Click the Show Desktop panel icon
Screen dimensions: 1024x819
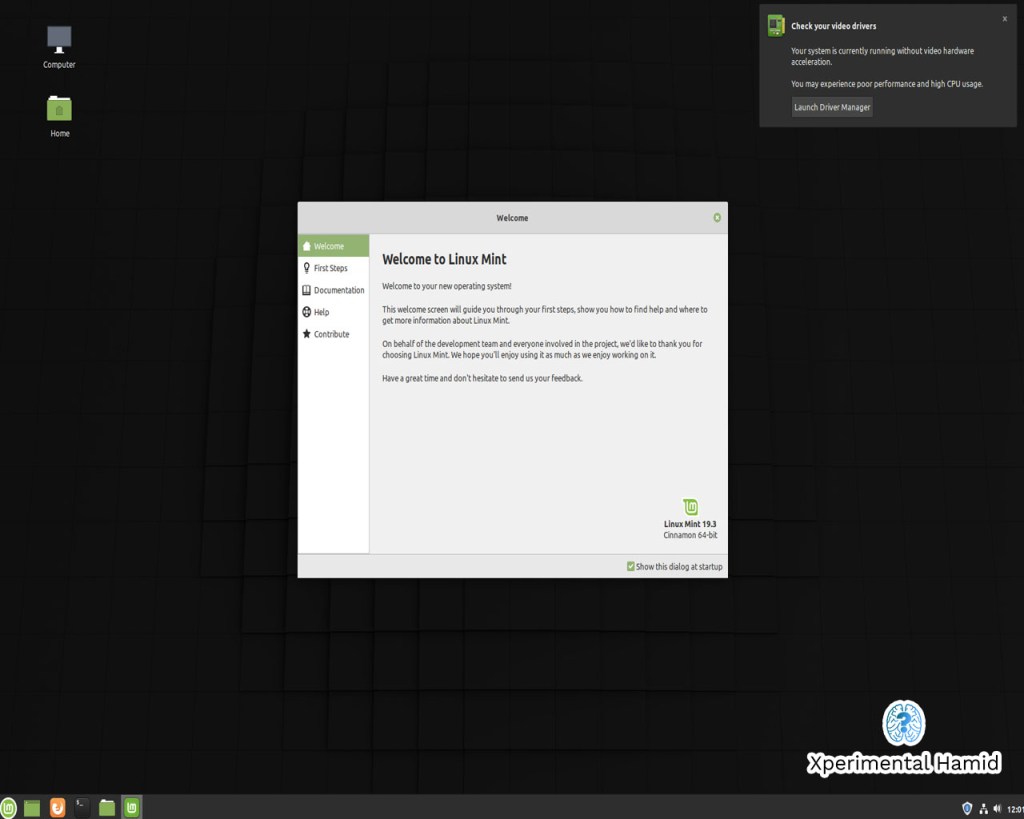[32, 808]
